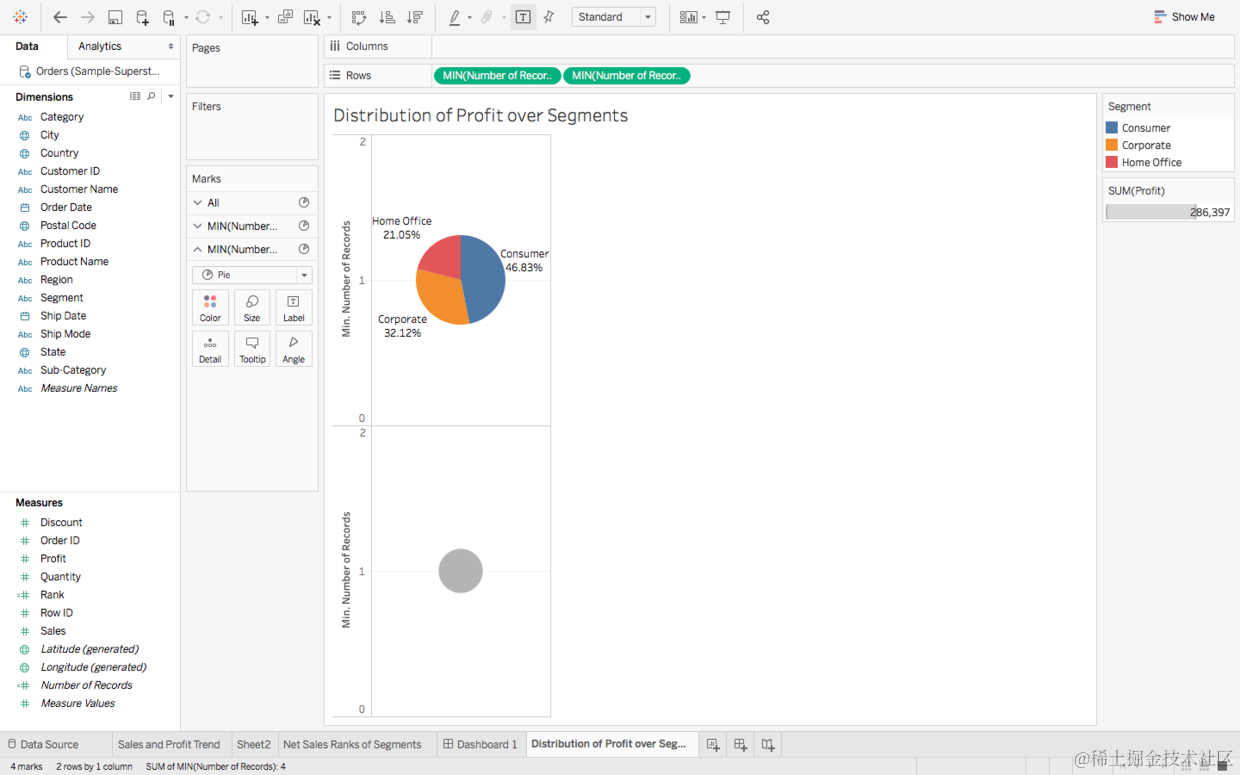Enter presentation mode icon

pos(723,17)
